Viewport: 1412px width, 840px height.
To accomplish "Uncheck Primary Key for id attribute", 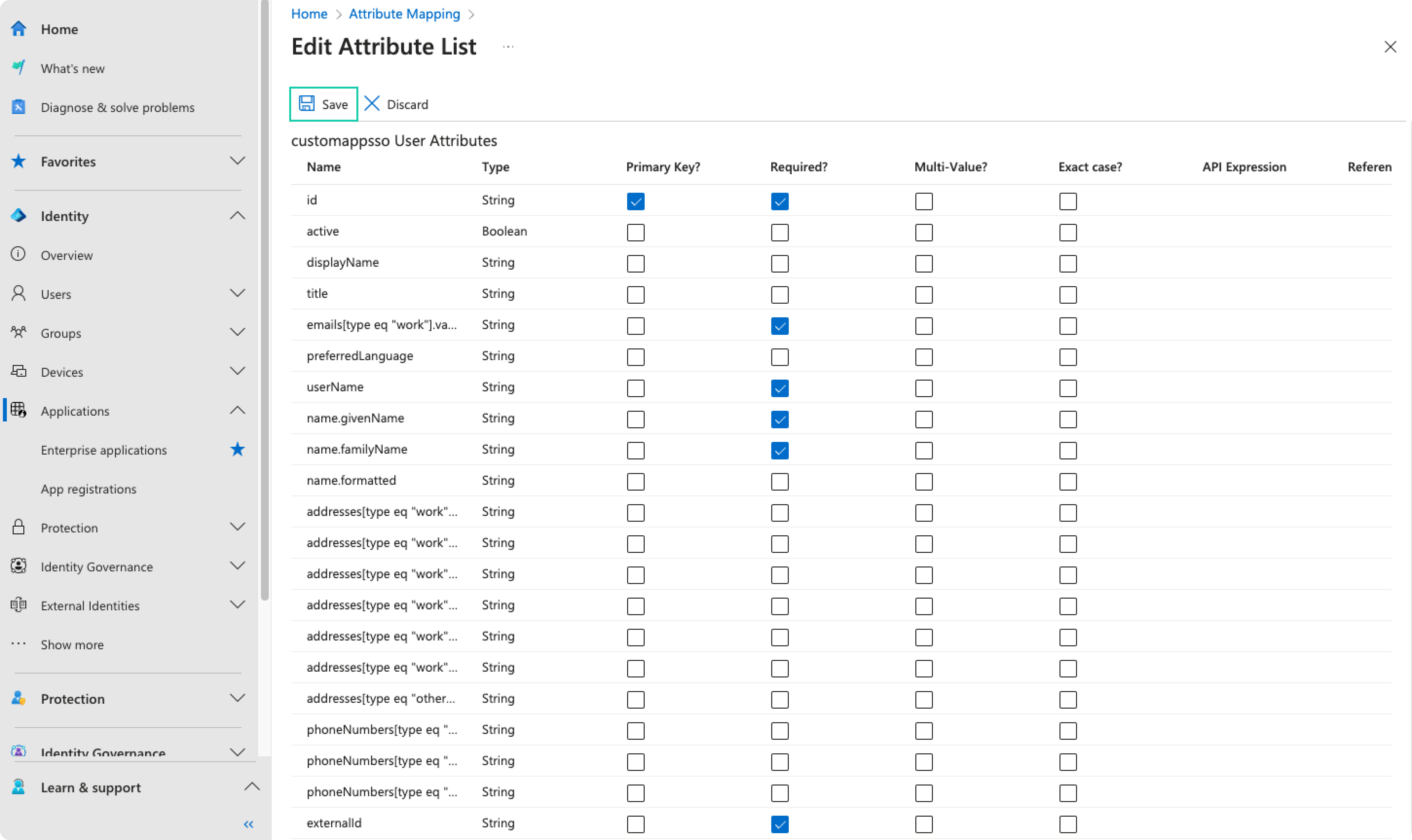I will pos(636,201).
